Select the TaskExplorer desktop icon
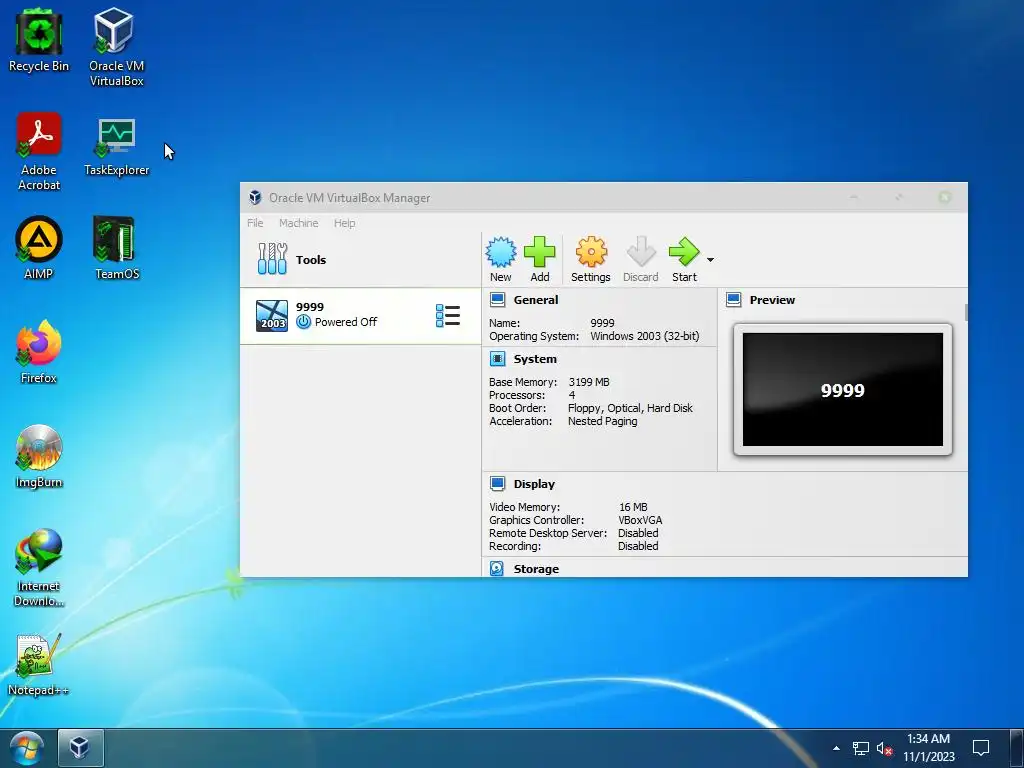This screenshot has width=1024, height=768. click(x=116, y=147)
